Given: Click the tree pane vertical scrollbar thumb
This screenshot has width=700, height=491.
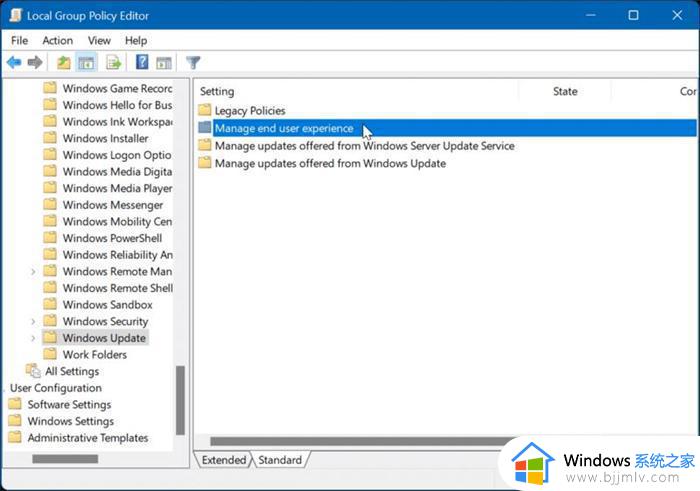Looking at the screenshot, I should point(180,400).
